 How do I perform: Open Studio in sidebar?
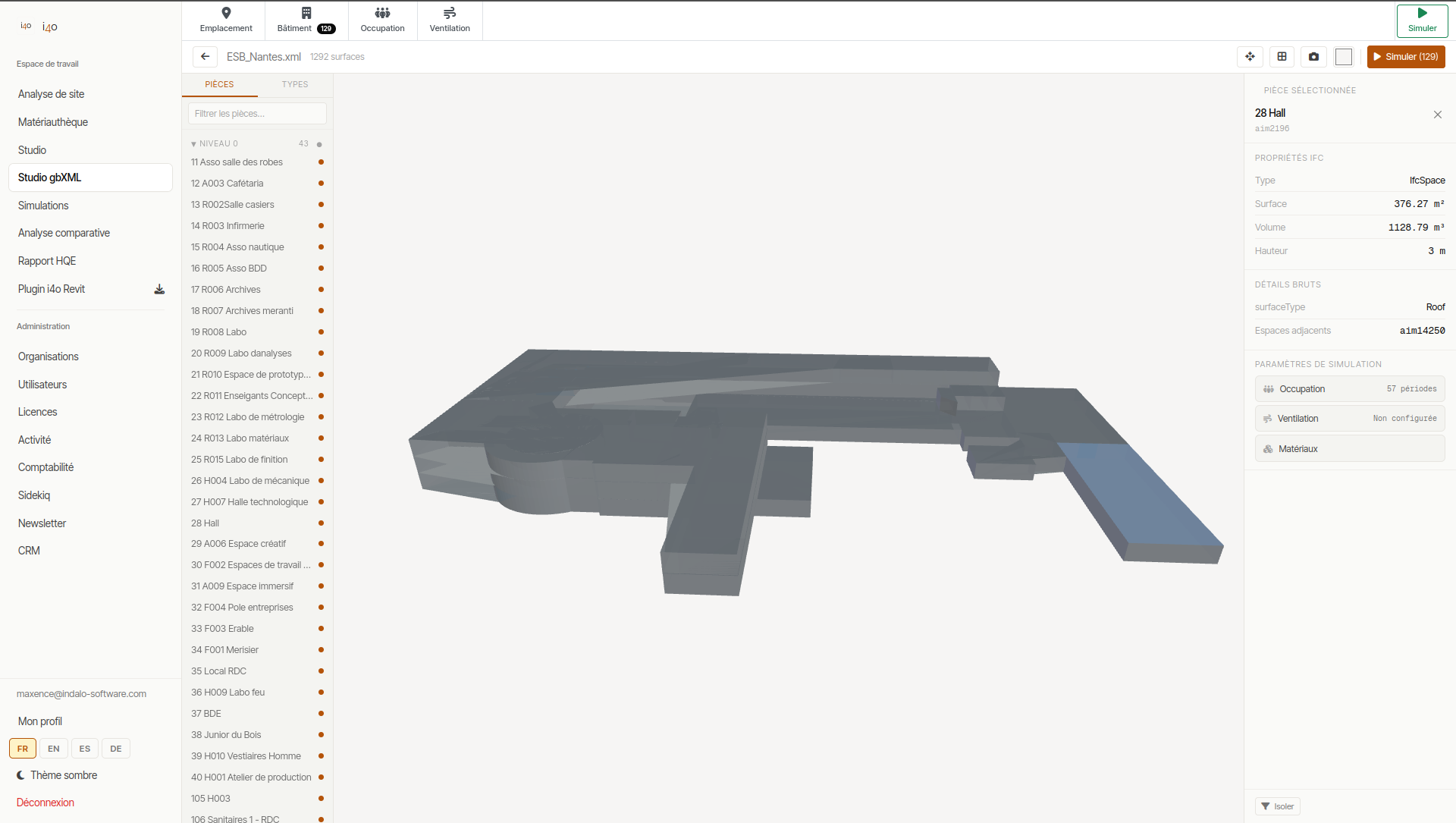point(90,150)
